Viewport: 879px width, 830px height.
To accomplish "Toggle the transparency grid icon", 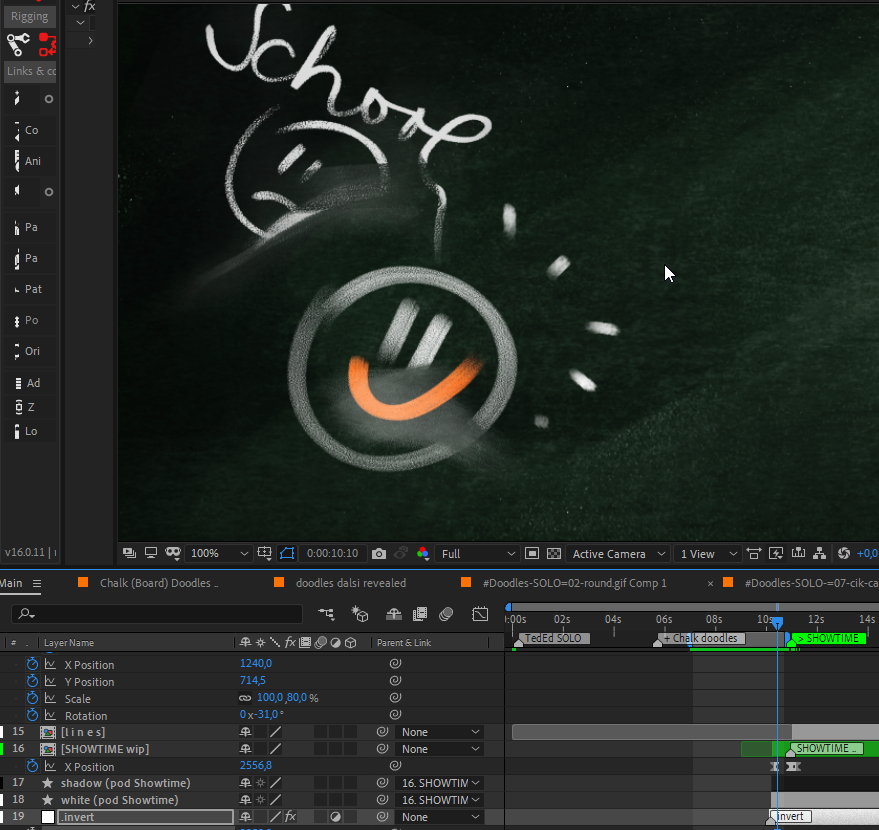I will pyautogui.click(x=554, y=554).
